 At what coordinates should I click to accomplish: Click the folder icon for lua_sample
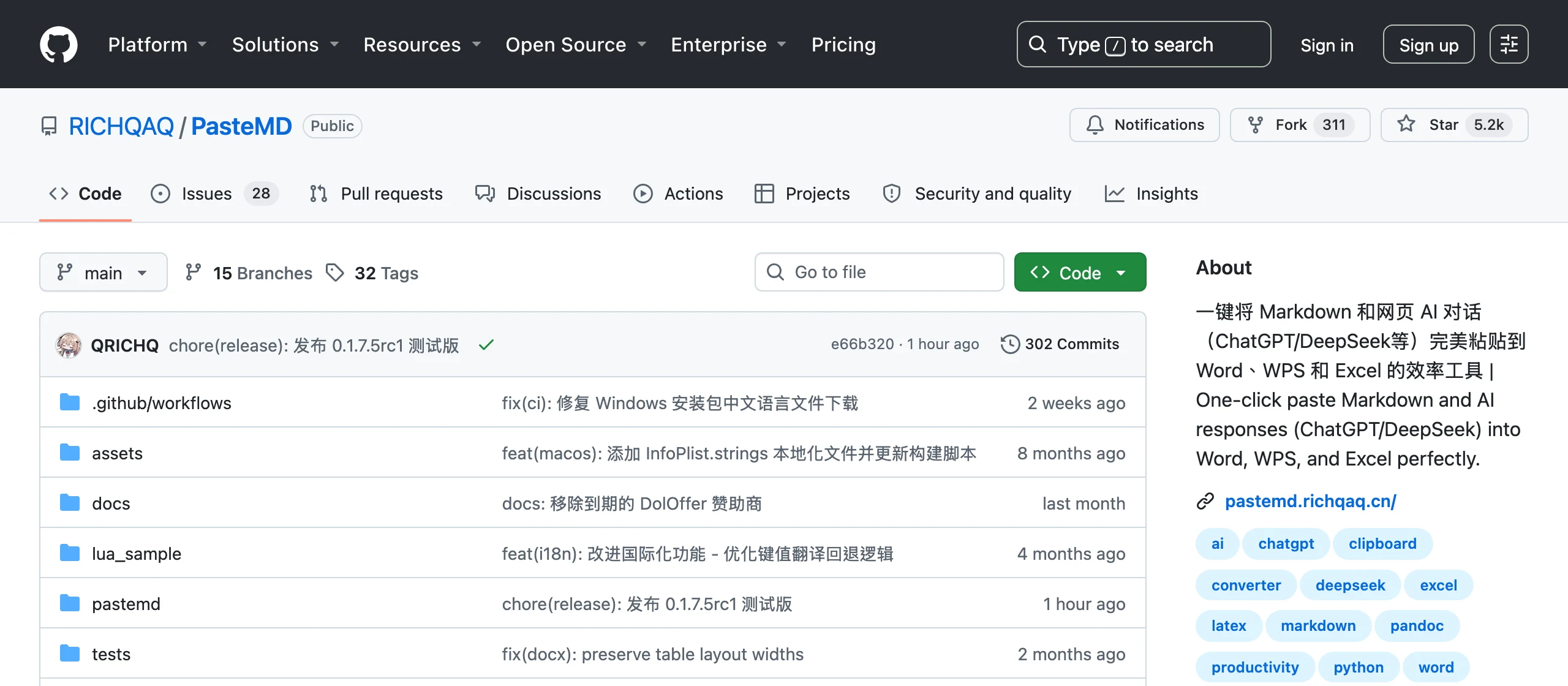[x=70, y=553]
